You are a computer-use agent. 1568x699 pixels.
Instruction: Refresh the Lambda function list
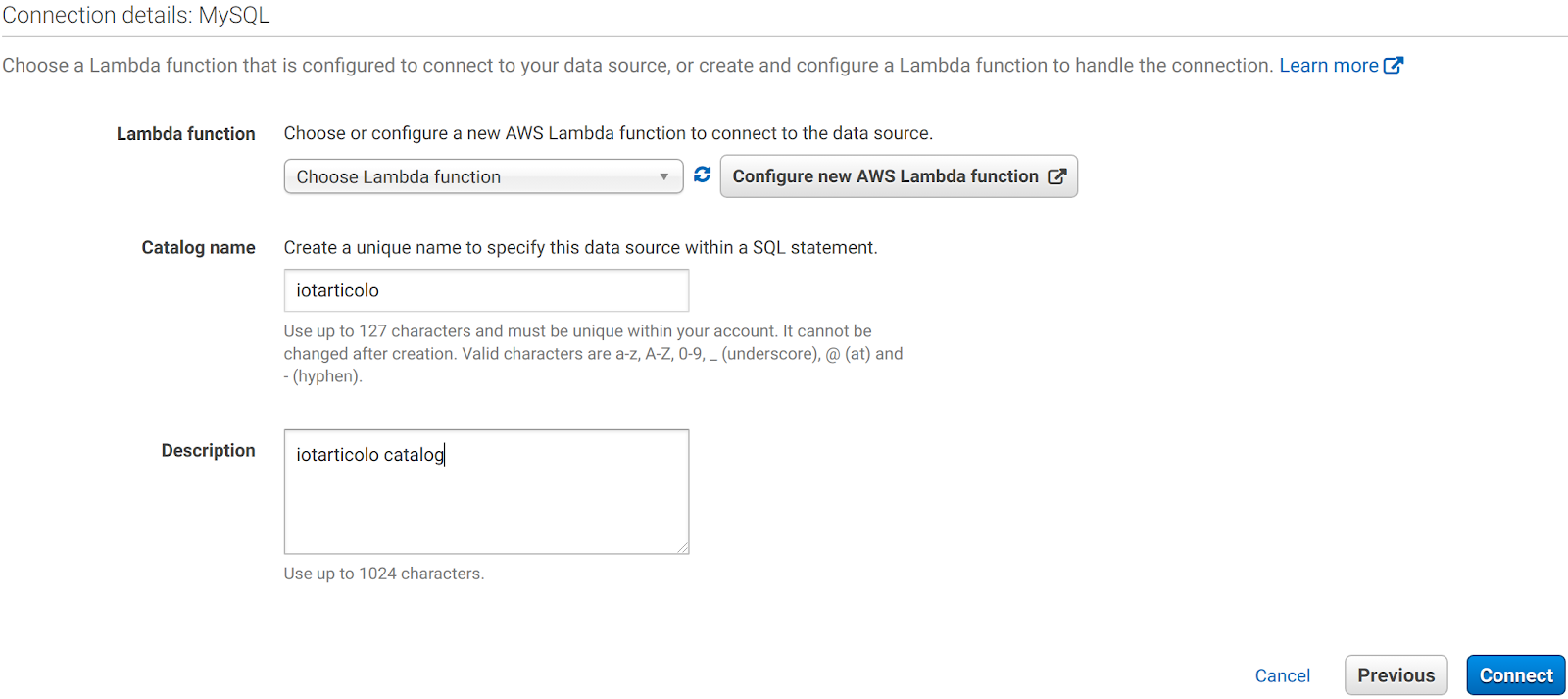[x=702, y=175]
